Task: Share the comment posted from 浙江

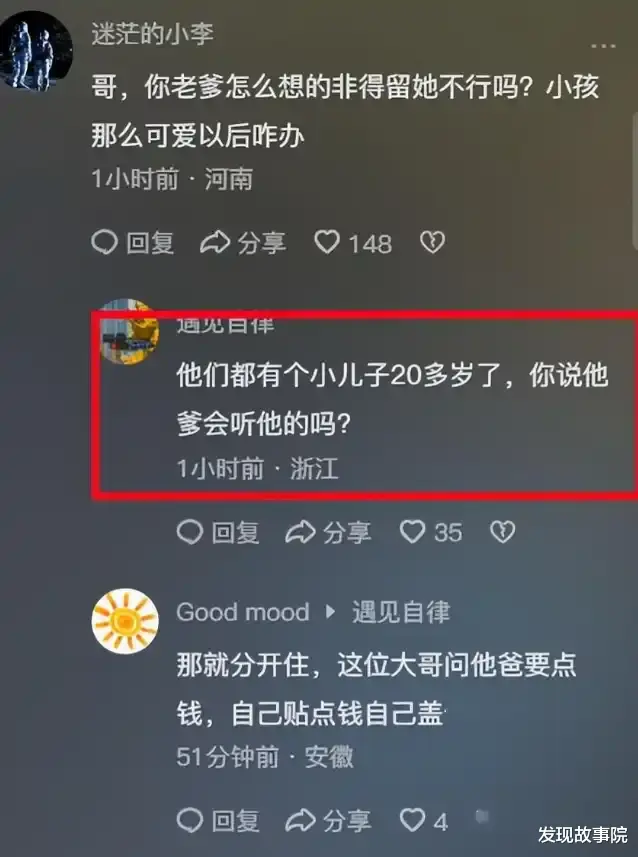Action: (x=300, y=531)
